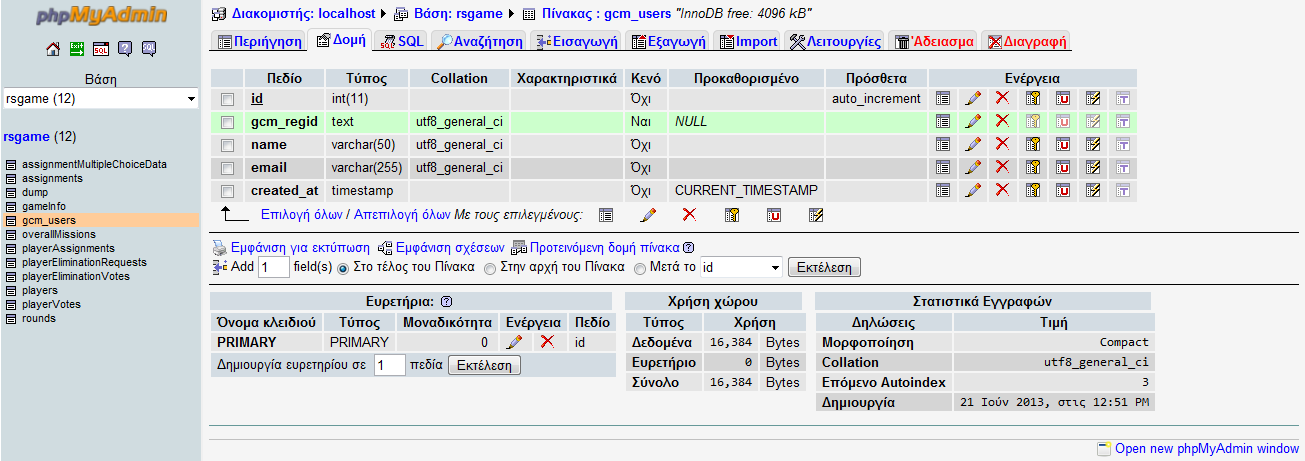Browse distinct values of id field
Image resolution: width=1305 pixels, height=461 pixels.
[942, 98]
